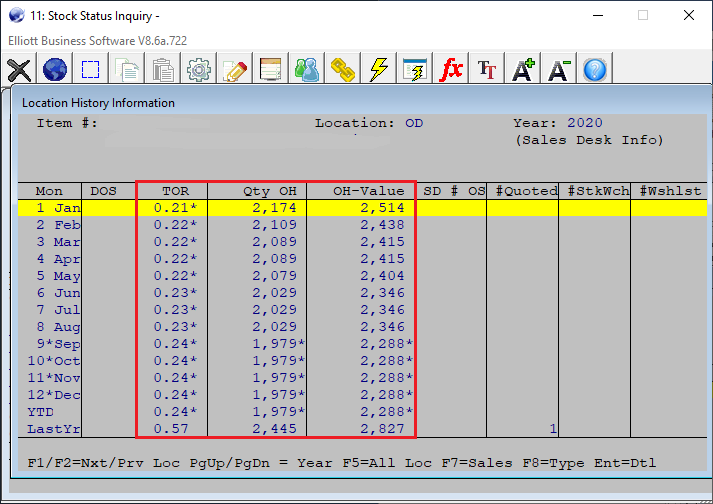Viewport: 713px width, 504px height.
Task: Click the Year value 2020
Action: (x=585, y=123)
